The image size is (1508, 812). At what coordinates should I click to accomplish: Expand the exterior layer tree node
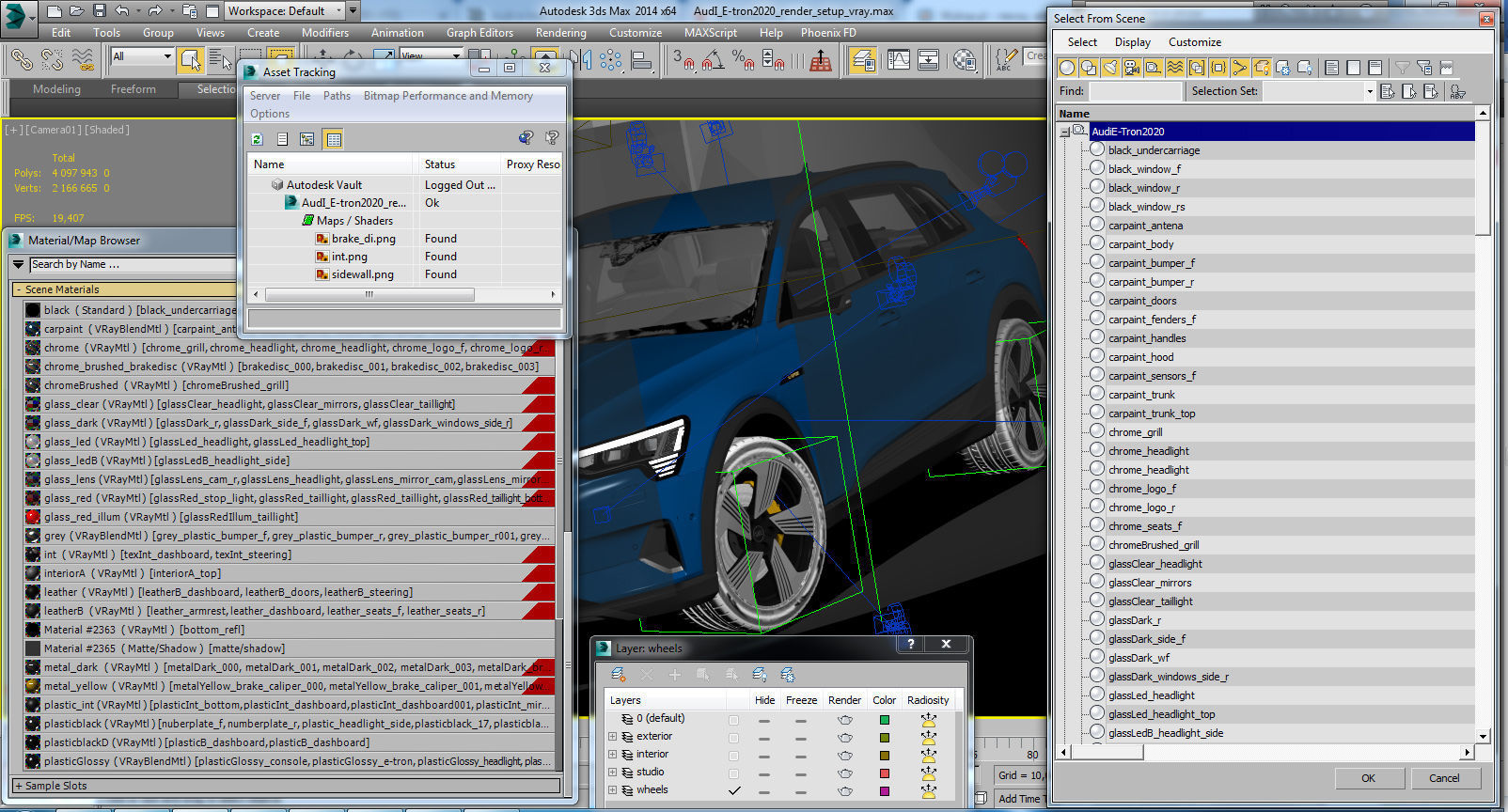[613, 736]
